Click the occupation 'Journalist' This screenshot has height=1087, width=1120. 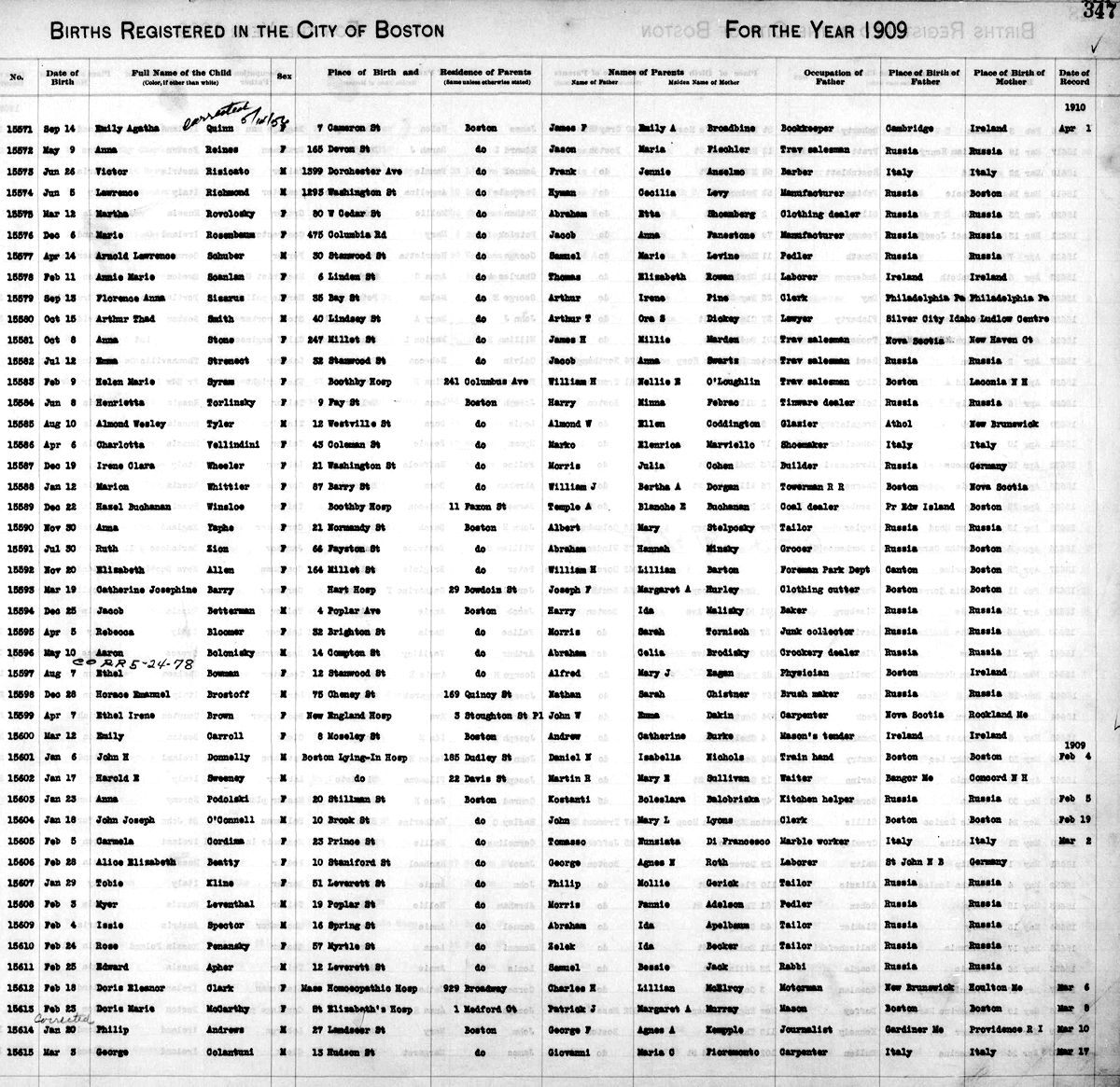[805, 1030]
